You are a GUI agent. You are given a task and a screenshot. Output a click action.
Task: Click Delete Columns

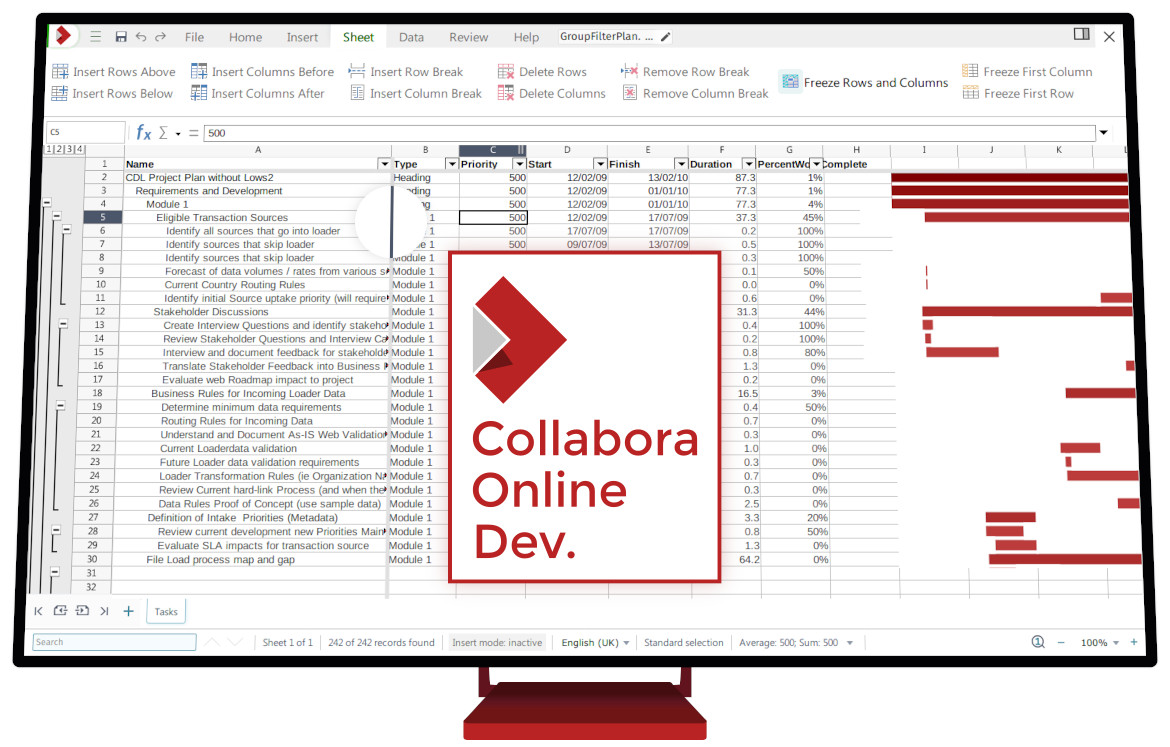[x=551, y=93]
